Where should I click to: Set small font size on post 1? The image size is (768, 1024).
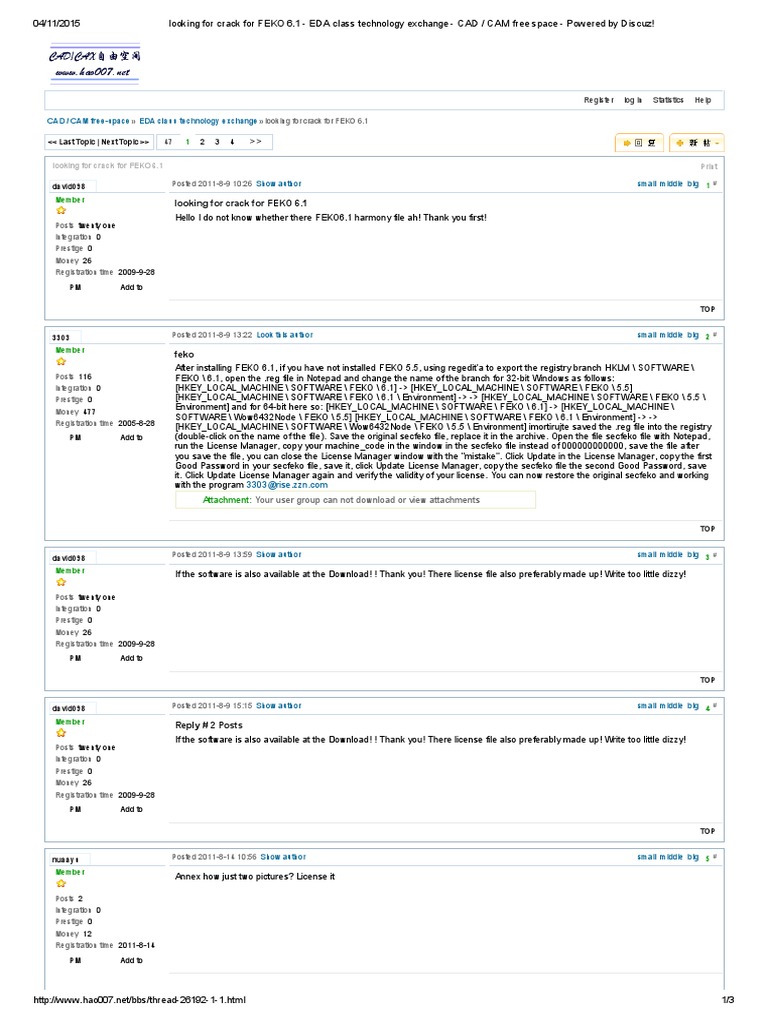(x=647, y=184)
